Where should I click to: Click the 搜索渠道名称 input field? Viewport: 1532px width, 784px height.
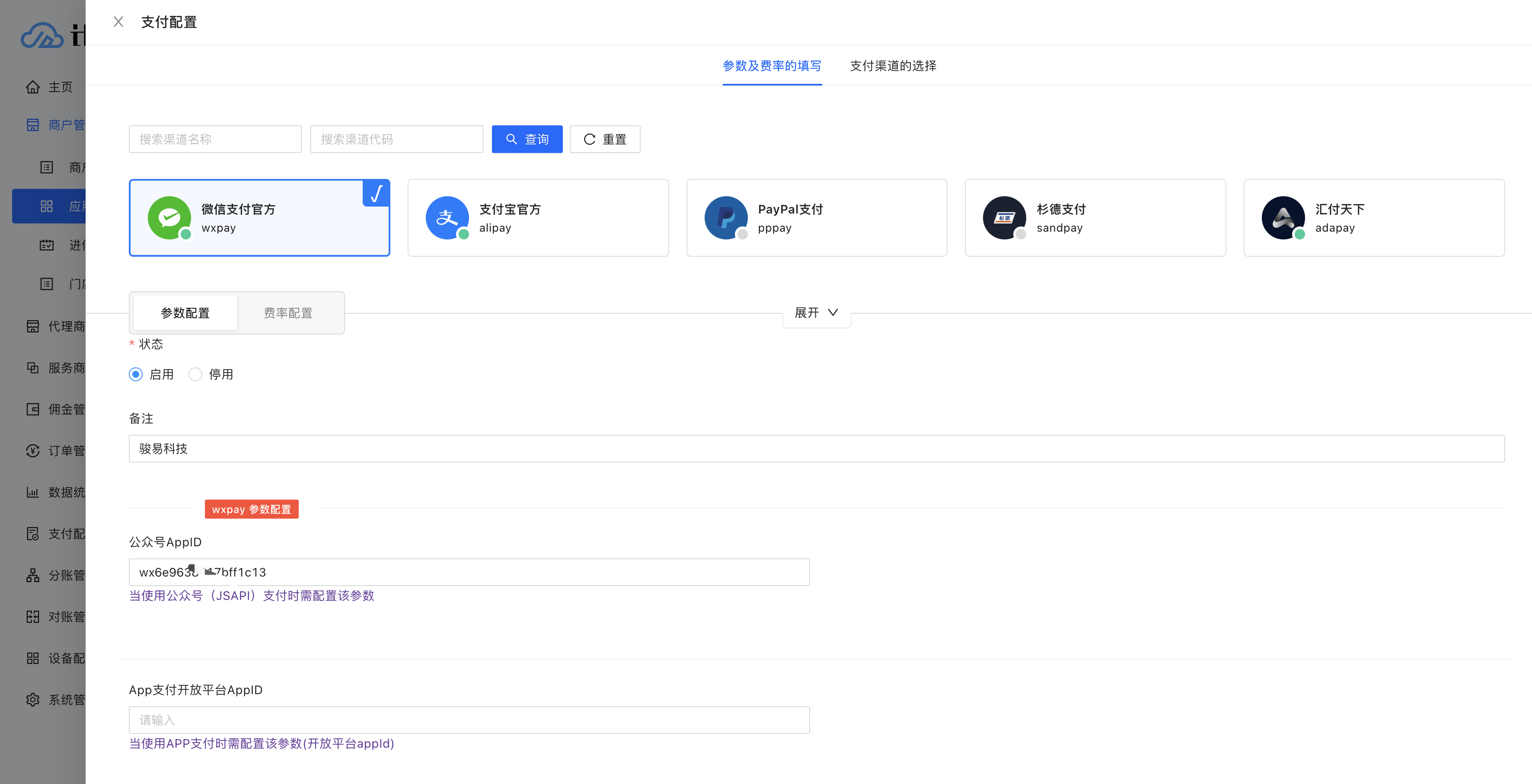[x=215, y=139]
